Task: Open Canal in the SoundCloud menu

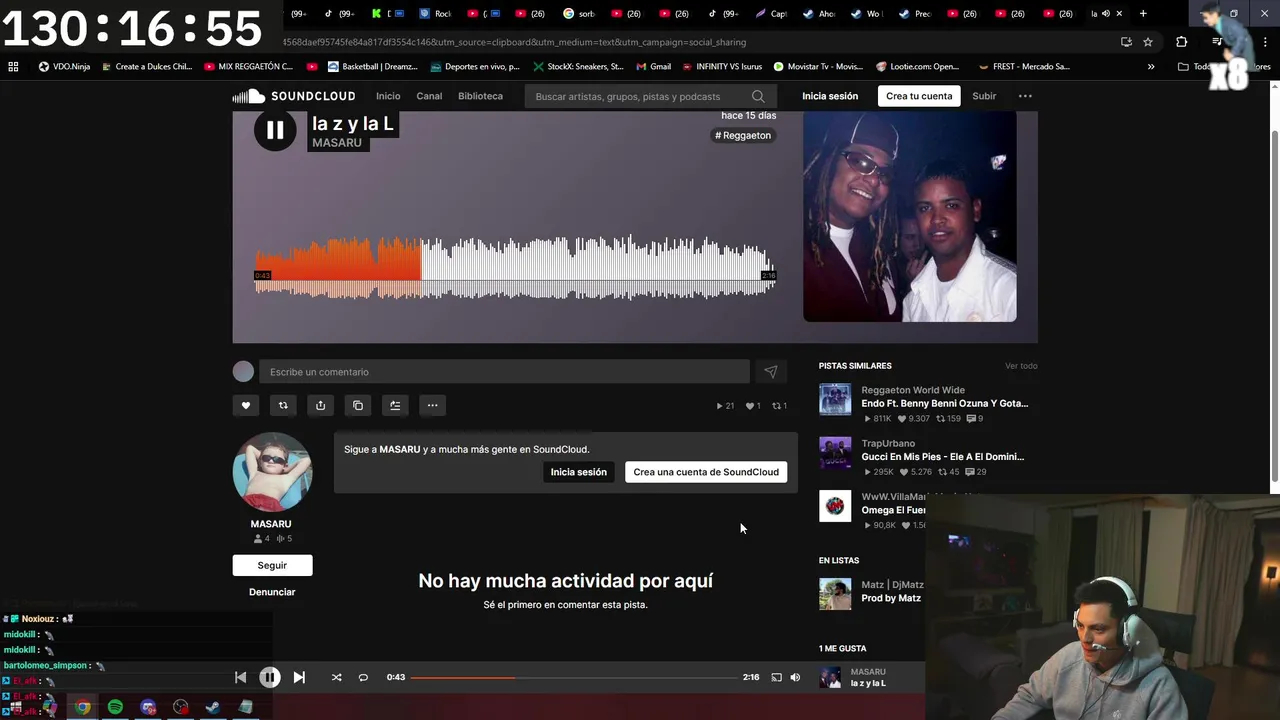Action: tap(429, 96)
